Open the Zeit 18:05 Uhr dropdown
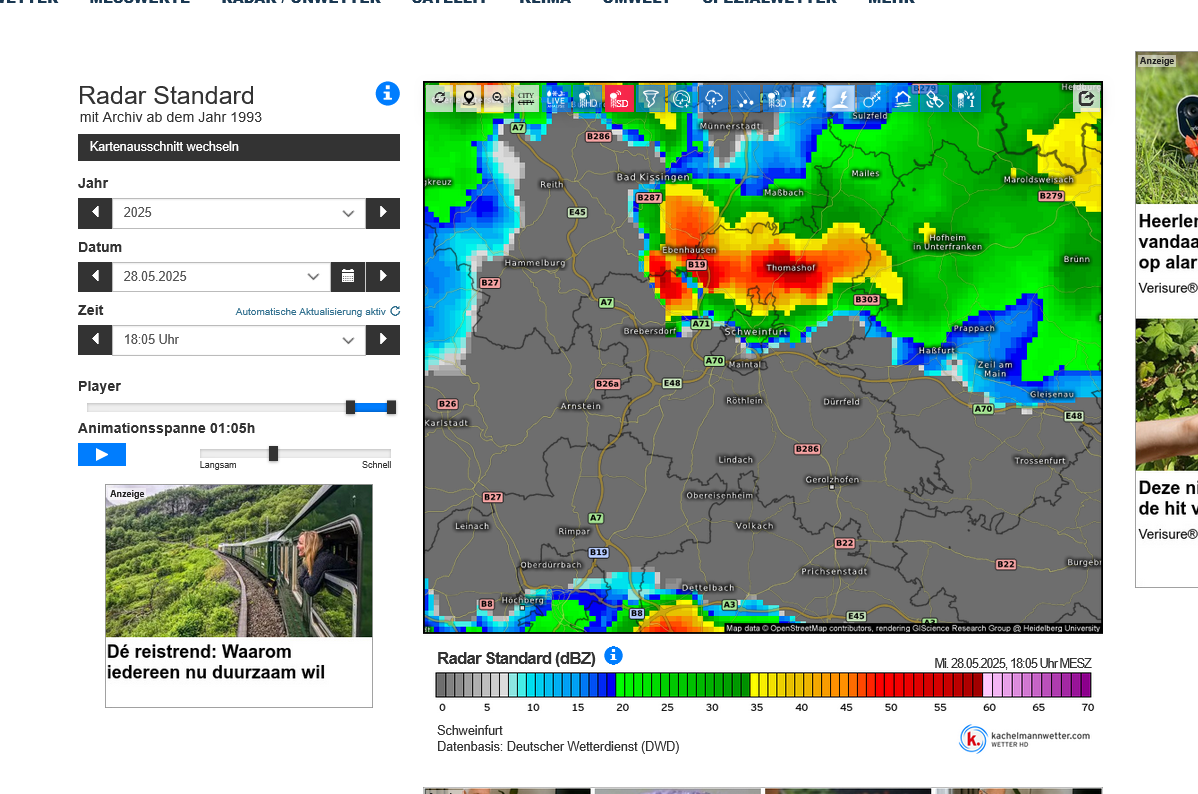Viewport: 1198px width, 794px height. (x=238, y=339)
